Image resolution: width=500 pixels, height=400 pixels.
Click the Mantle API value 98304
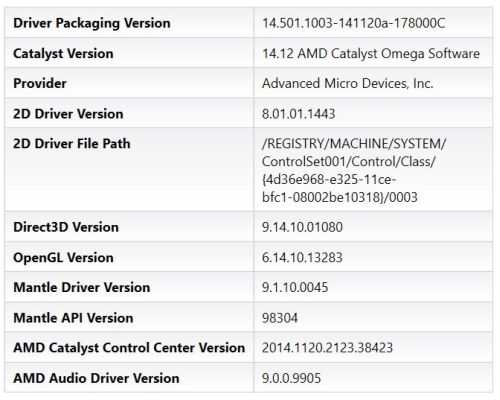tap(280, 318)
